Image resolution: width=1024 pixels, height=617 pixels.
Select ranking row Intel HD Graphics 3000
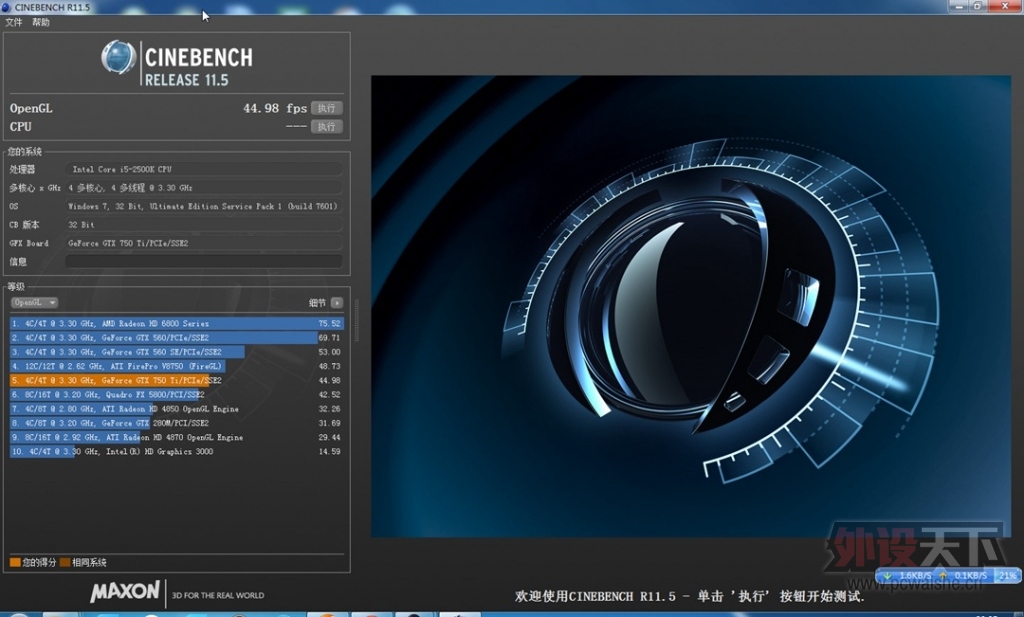176,451
